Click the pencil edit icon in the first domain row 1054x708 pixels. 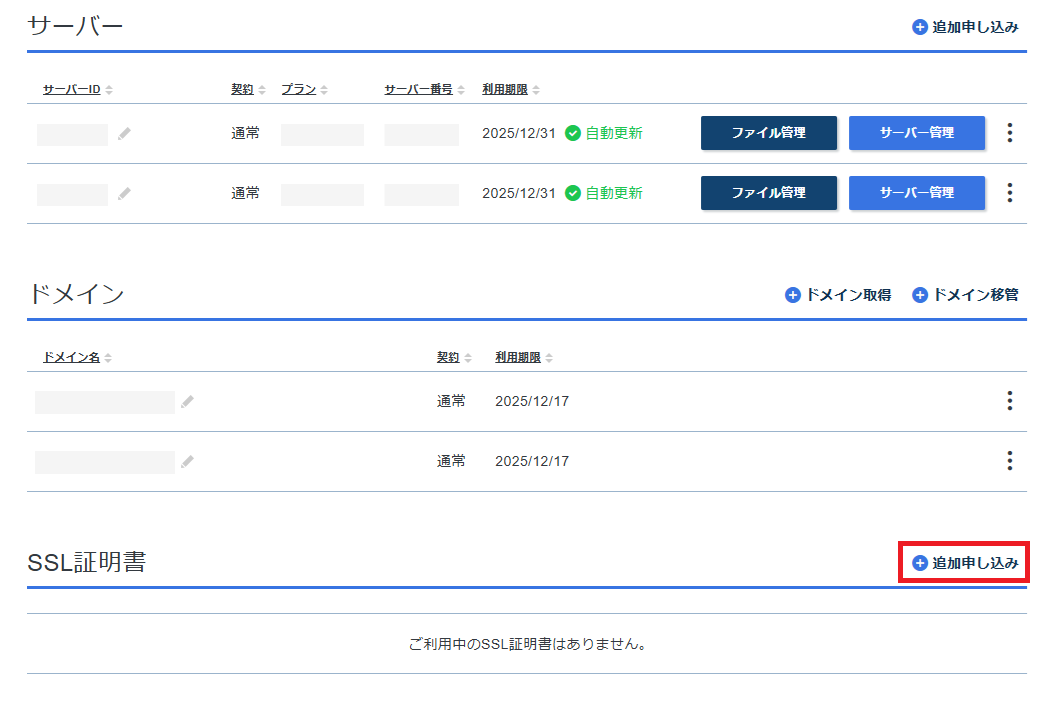(188, 401)
